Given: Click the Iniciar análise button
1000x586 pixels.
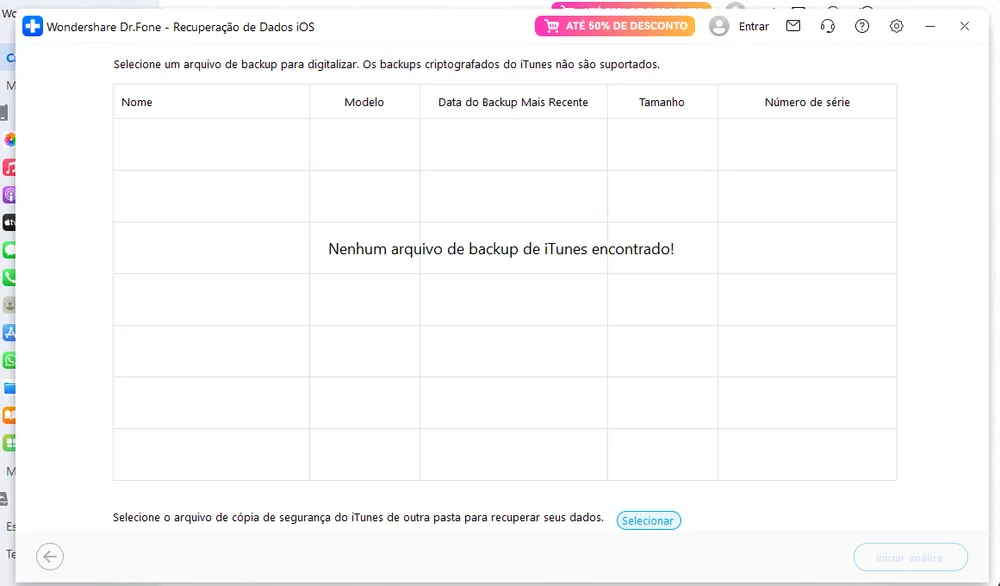Looking at the screenshot, I should 910,557.
